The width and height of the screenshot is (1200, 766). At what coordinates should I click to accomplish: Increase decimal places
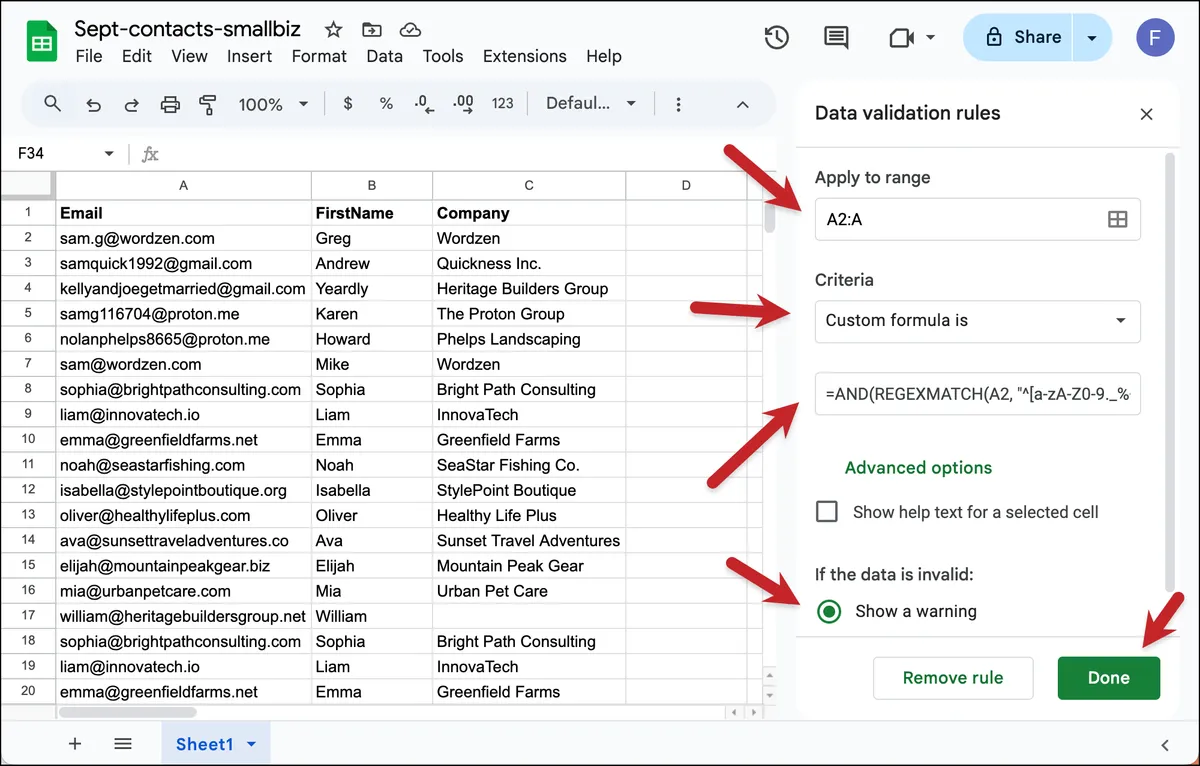[x=463, y=103]
